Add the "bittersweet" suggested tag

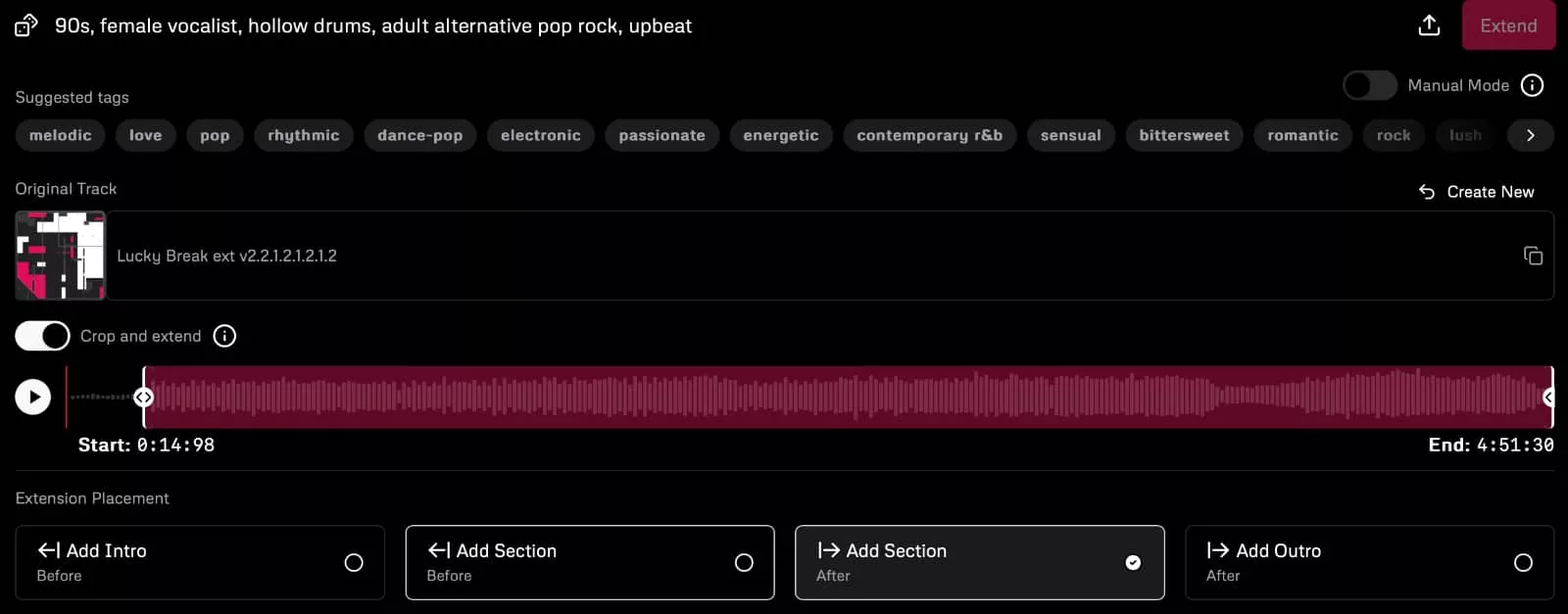1184,135
